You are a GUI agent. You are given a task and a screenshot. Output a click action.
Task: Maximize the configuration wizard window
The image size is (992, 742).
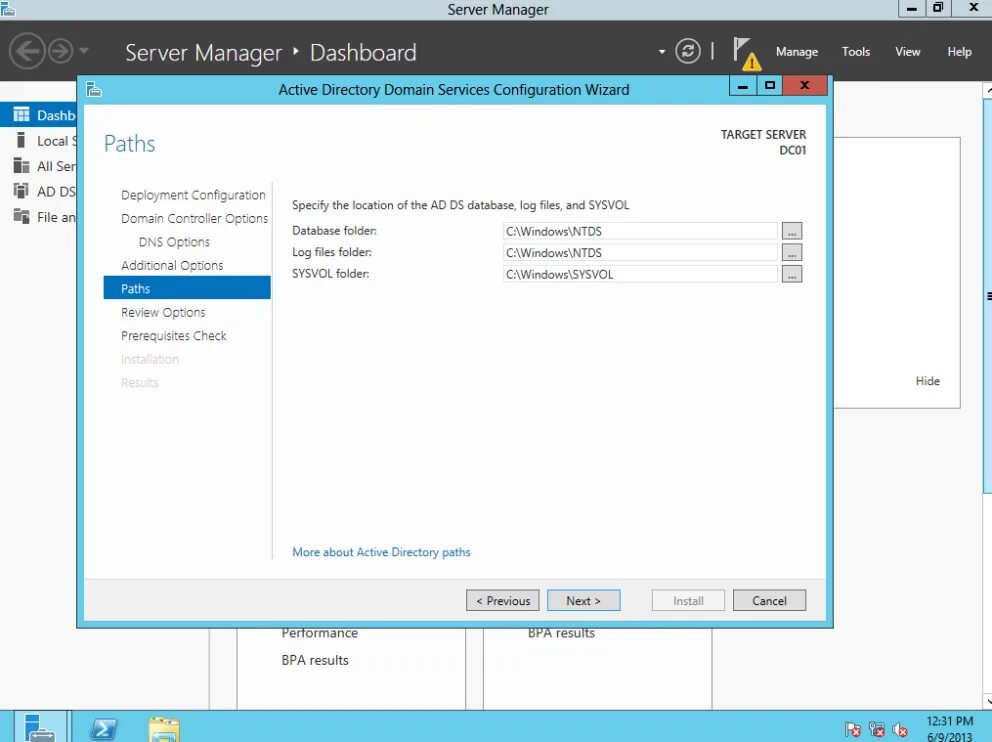[769, 85]
